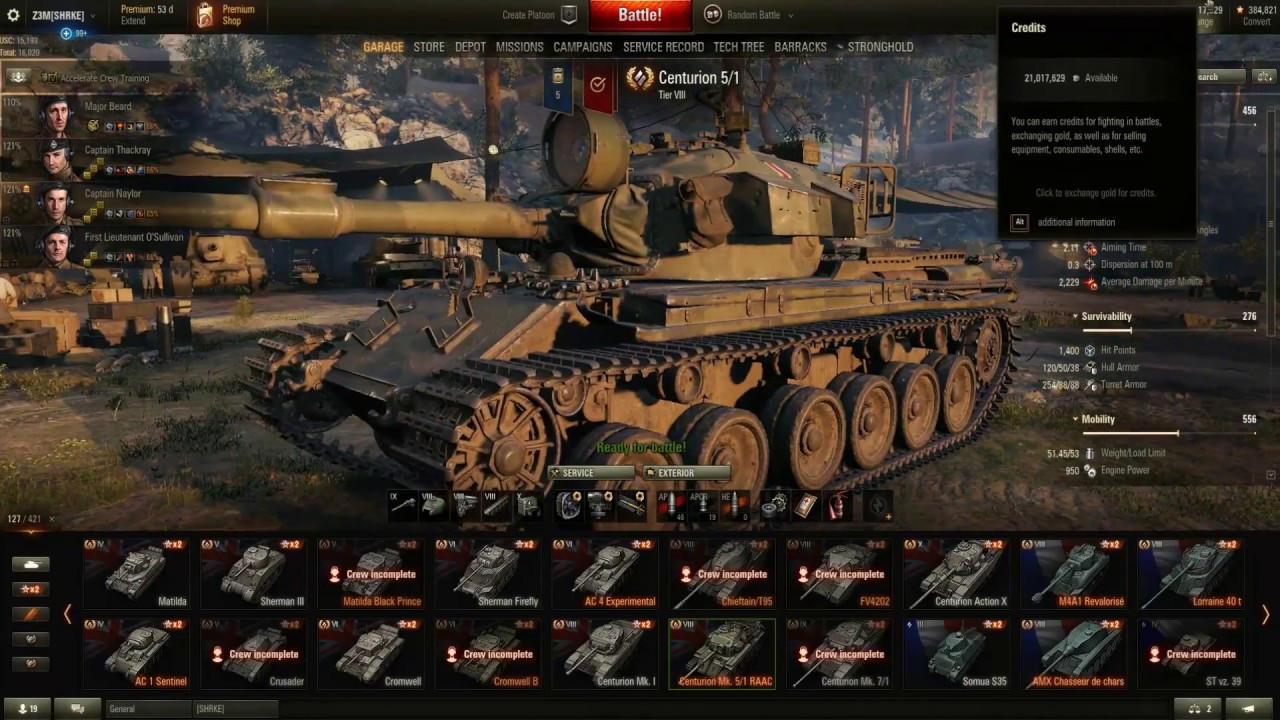Screen dimensions: 1280x720
Task: Switch to the BARRACKS tab
Action: (x=800, y=47)
